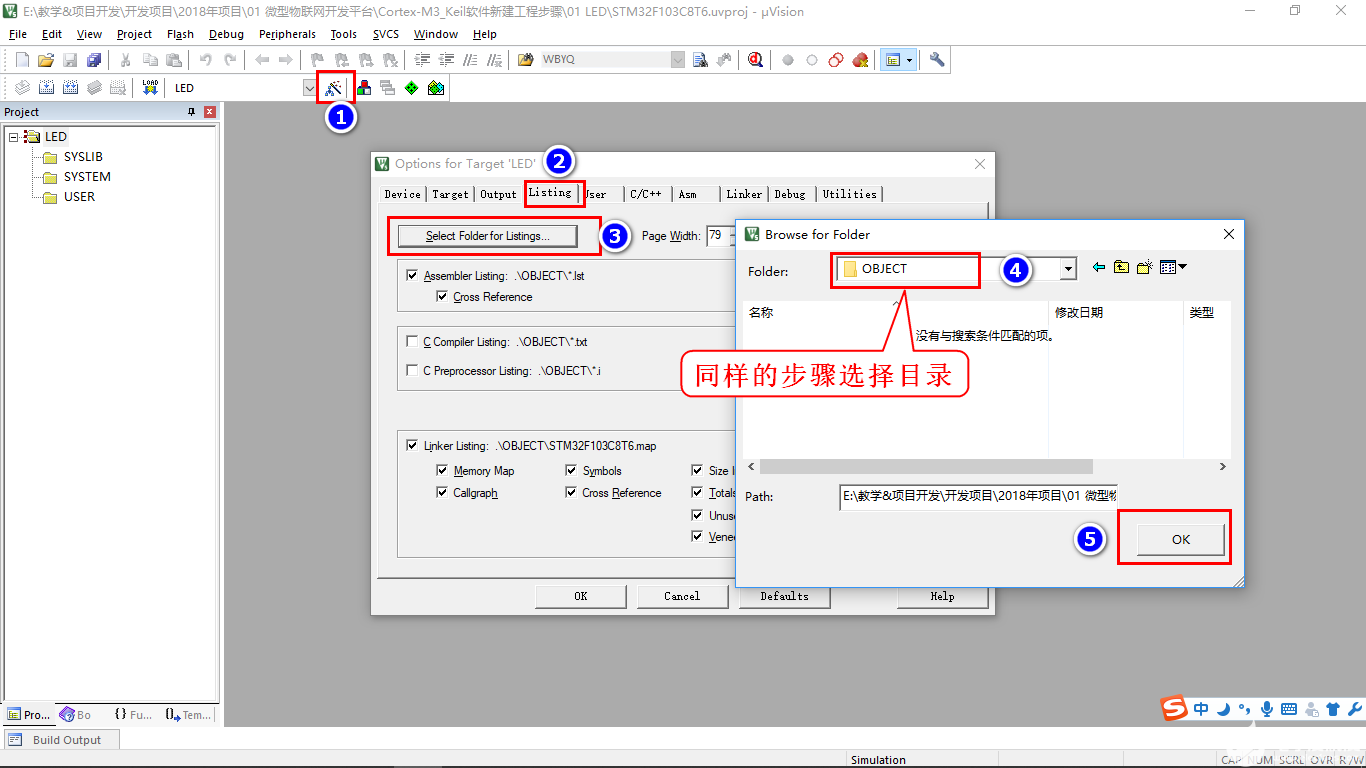The image size is (1366, 768).
Task: Open the WBYQ find combo box dropdown
Action: click(678, 60)
